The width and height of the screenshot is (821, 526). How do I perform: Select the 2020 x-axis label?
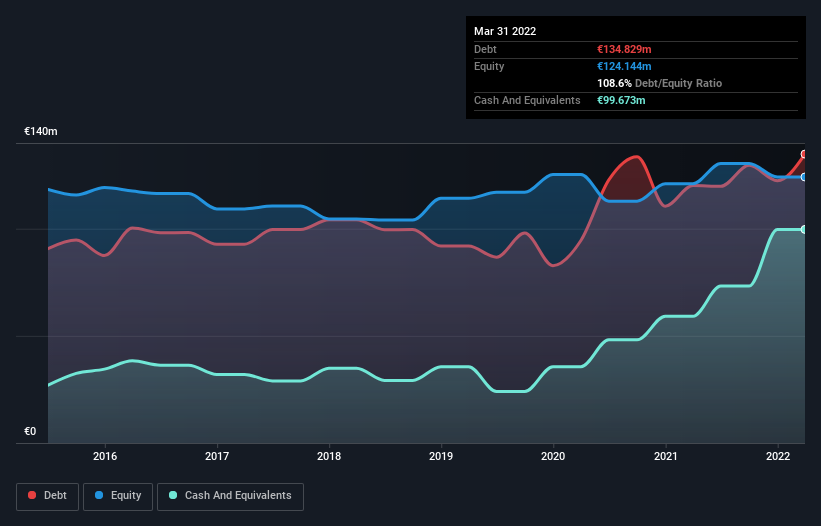tap(553, 456)
